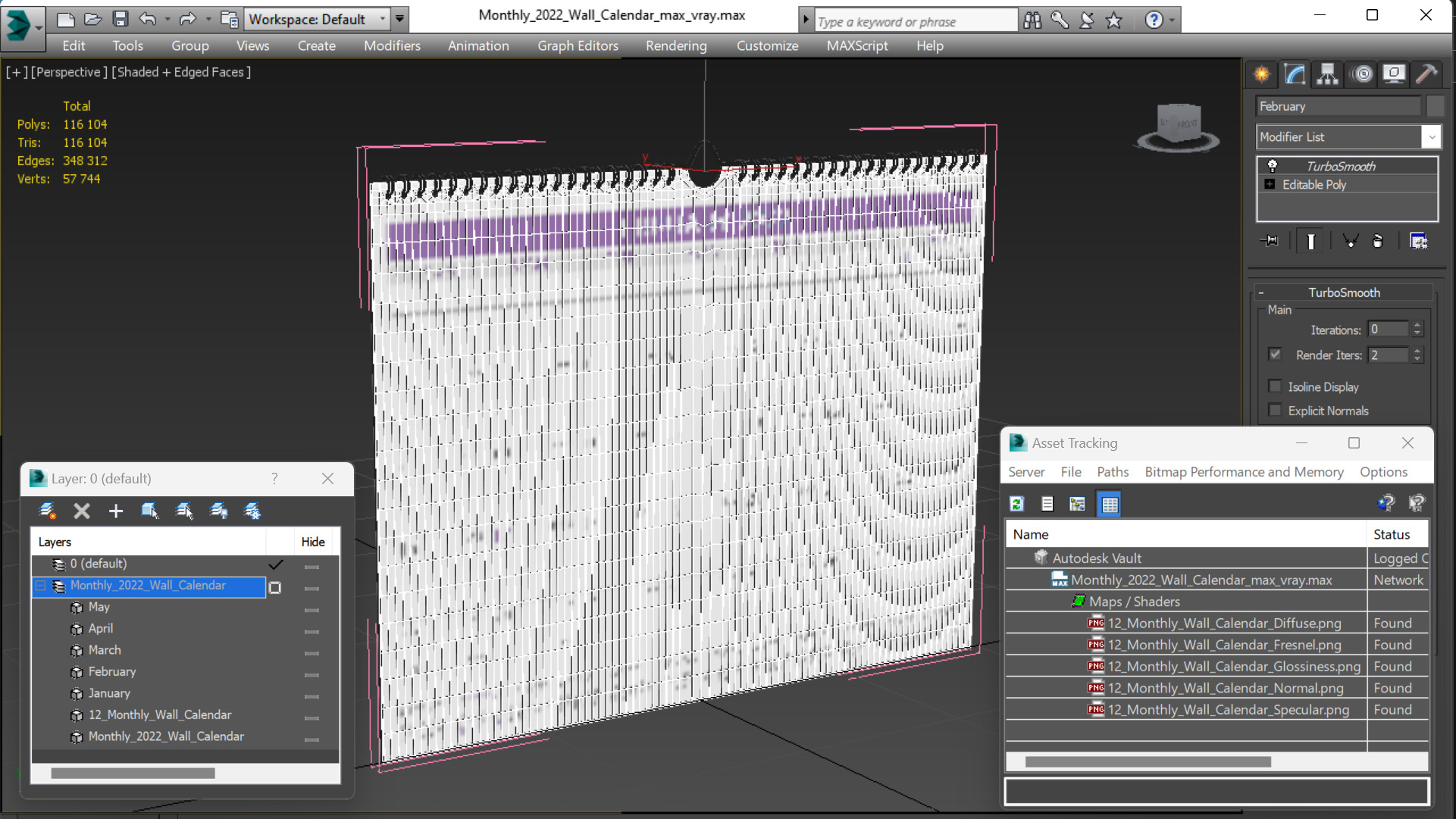Switch Asset Tracking to table view
The height and width of the screenshot is (819, 1456).
[1110, 504]
